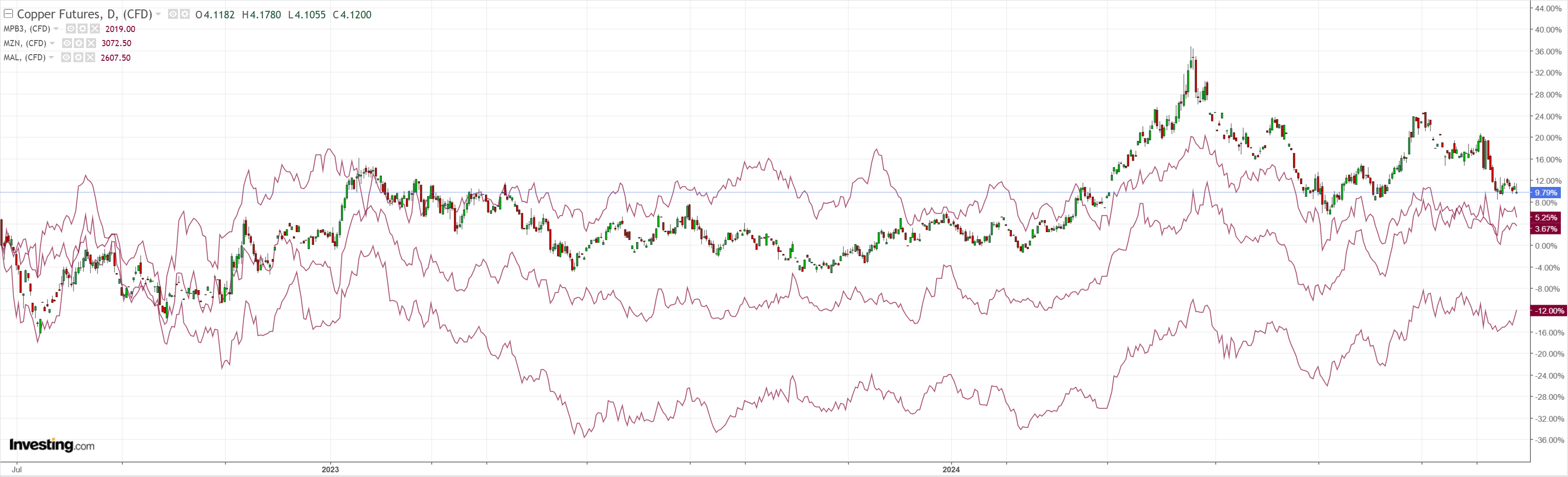This screenshot has width=1568, height=477.
Task: Open settings gear for the MAL series
Action: [78, 58]
